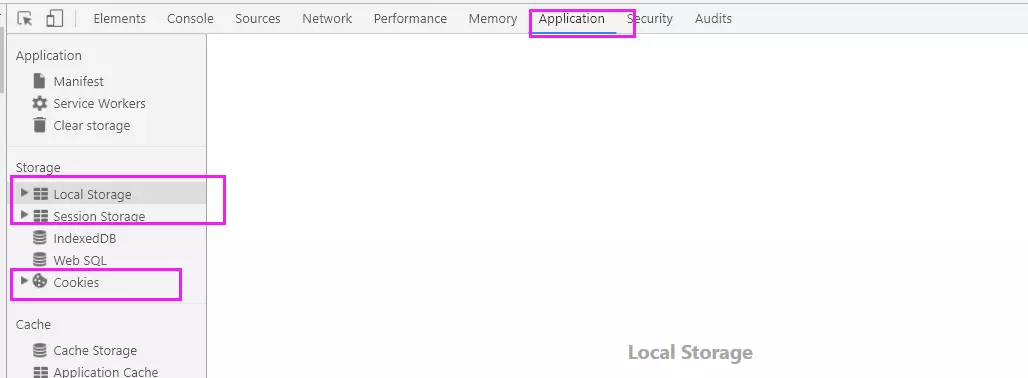
Task: Click the Cookies cookie icon
Action: [40, 281]
